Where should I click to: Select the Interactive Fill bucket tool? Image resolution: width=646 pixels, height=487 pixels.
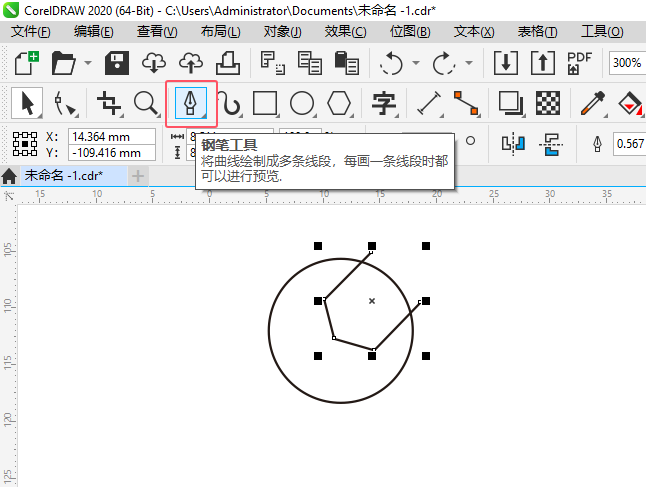tap(630, 103)
